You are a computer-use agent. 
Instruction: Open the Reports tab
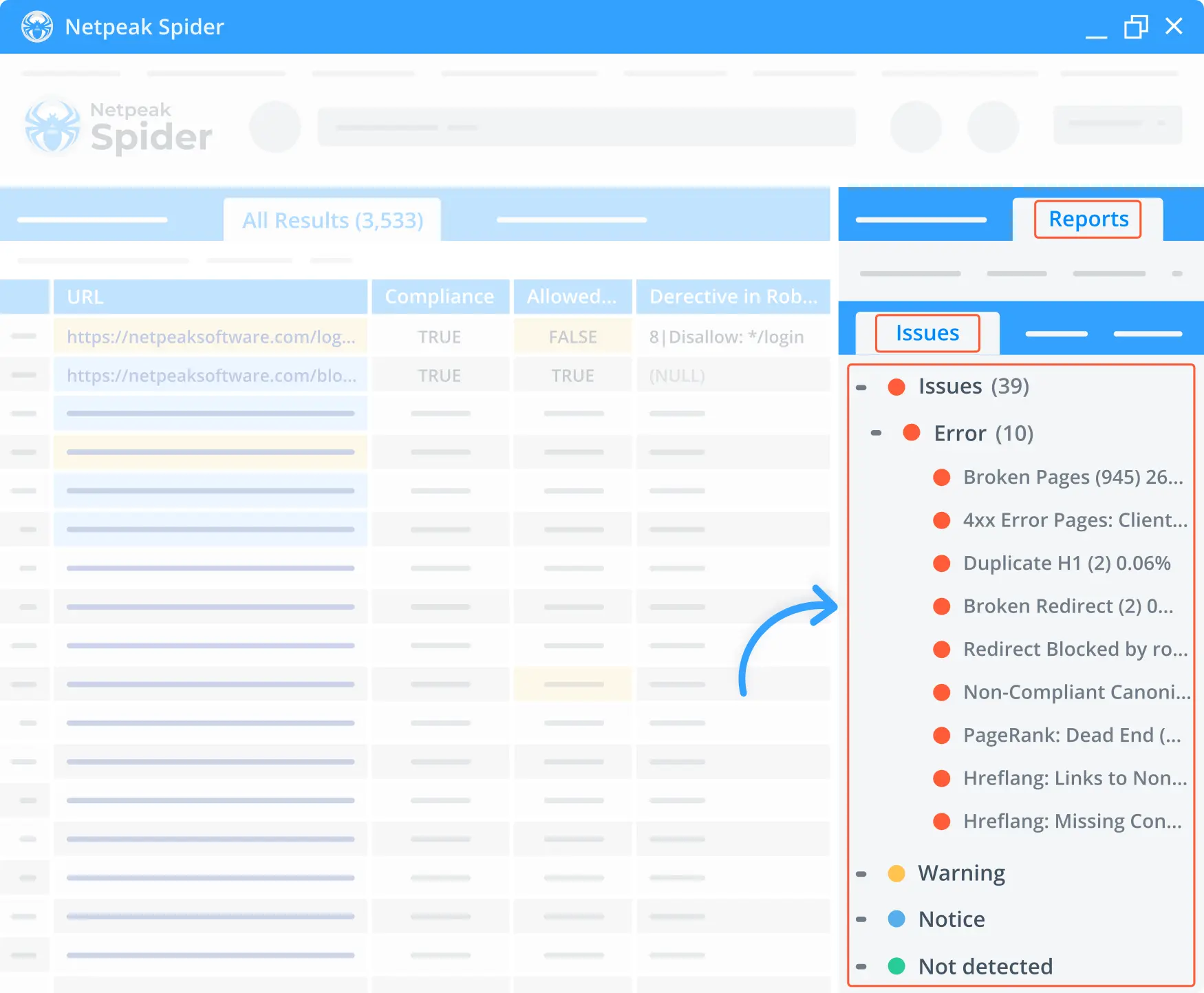[x=1088, y=219]
